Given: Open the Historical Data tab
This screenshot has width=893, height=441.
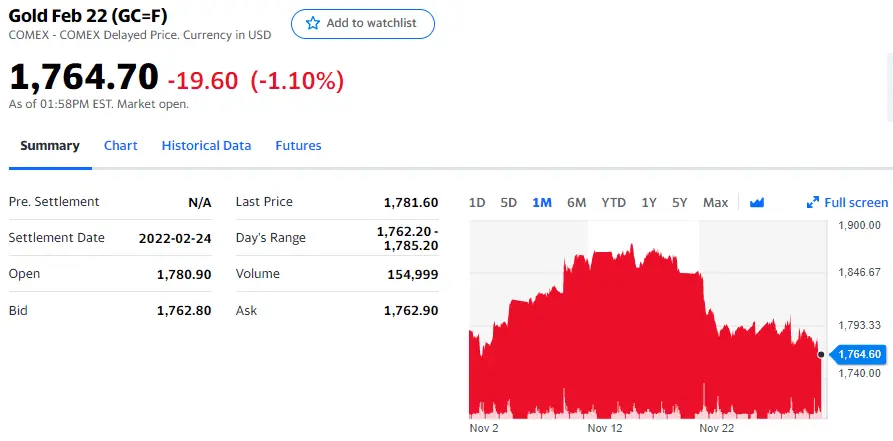Looking at the screenshot, I should tap(206, 146).
